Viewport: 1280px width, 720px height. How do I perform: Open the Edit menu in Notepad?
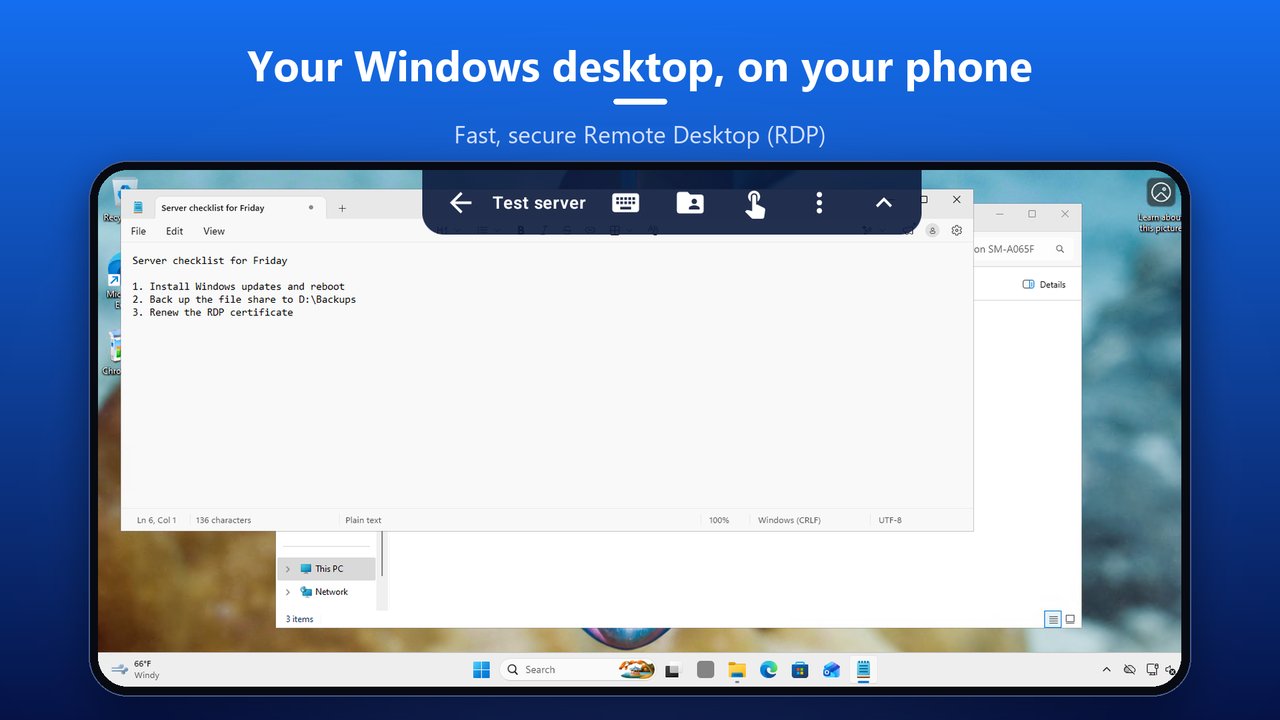tap(175, 231)
